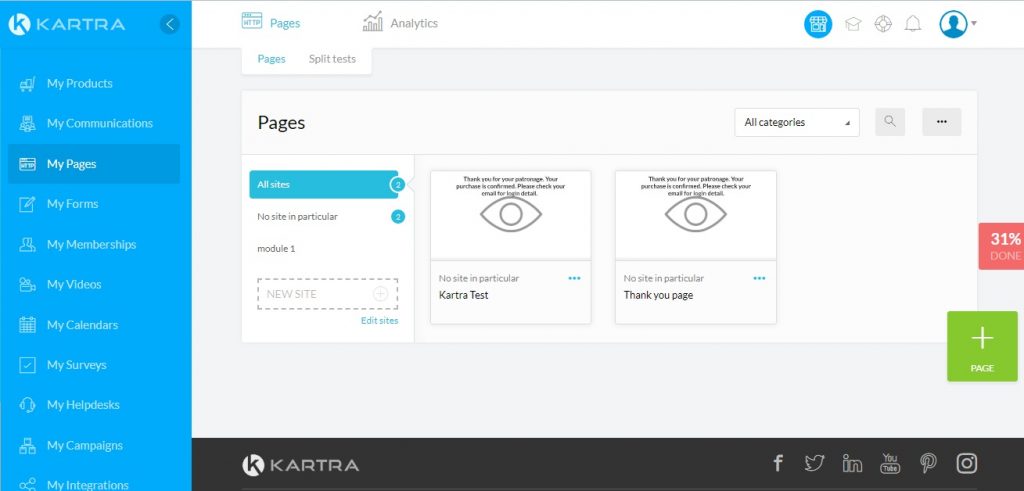
Task: Click the Instagram icon in footer
Action: coord(966,463)
